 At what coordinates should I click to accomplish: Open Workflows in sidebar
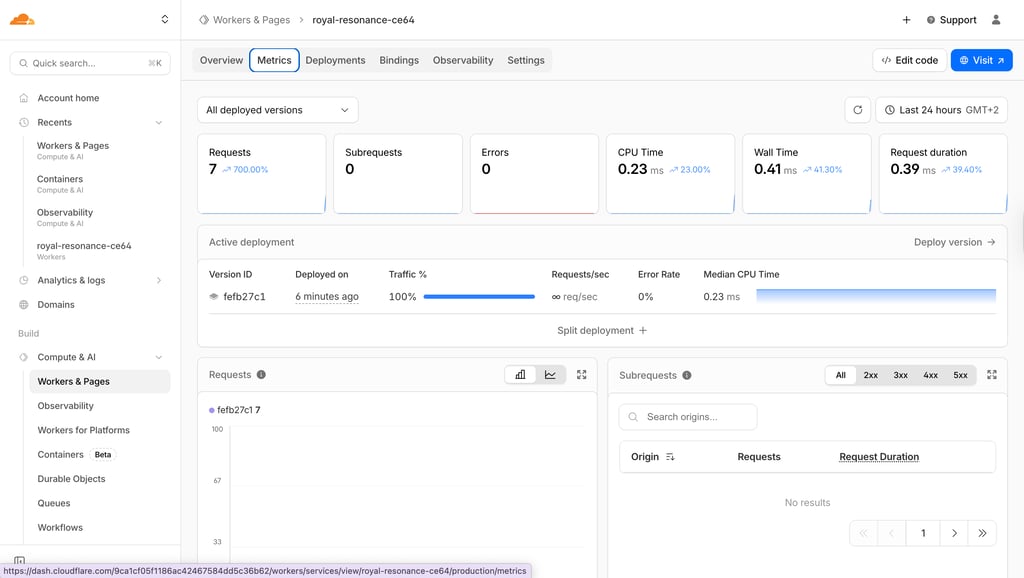pyautogui.click(x=60, y=527)
